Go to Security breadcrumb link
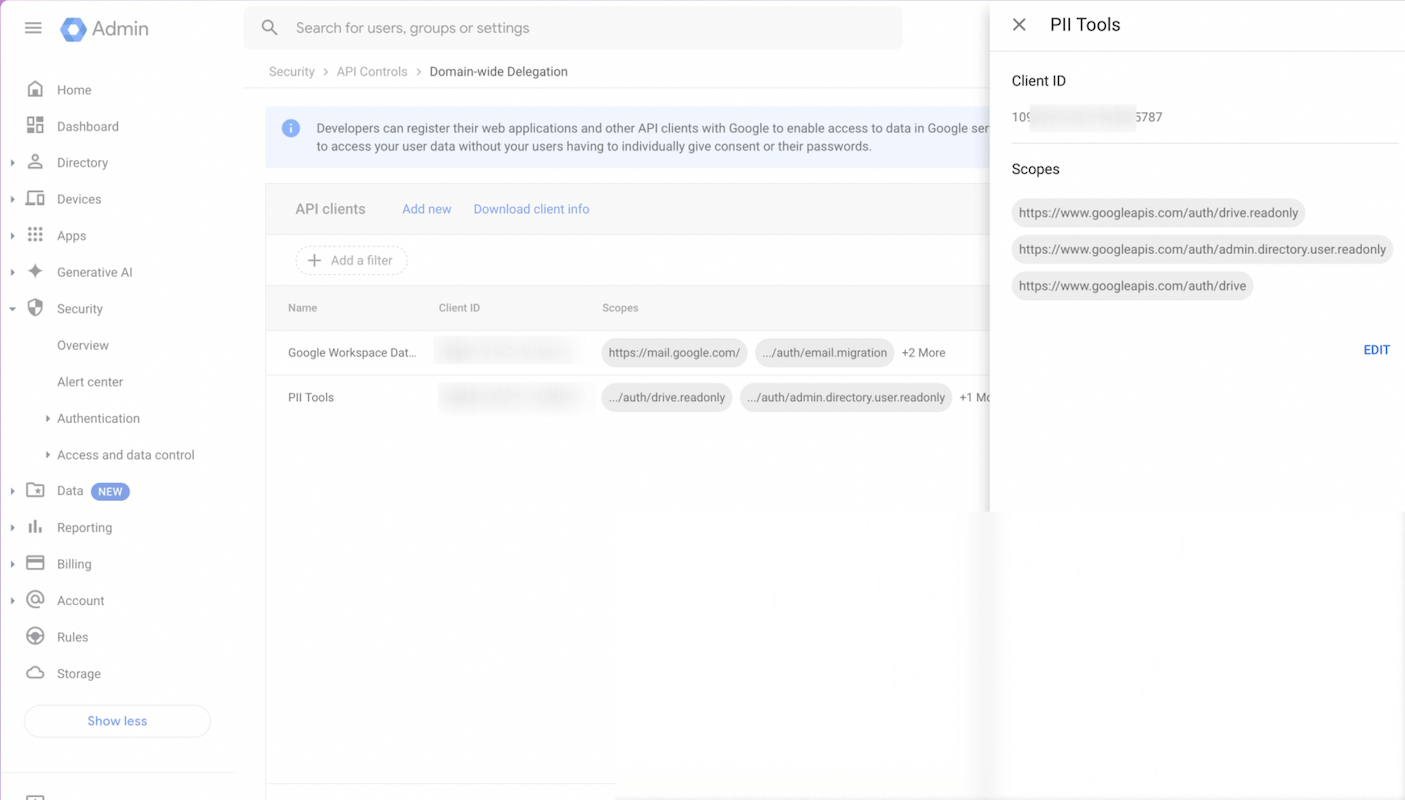This screenshot has width=1405, height=800. coord(292,72)
